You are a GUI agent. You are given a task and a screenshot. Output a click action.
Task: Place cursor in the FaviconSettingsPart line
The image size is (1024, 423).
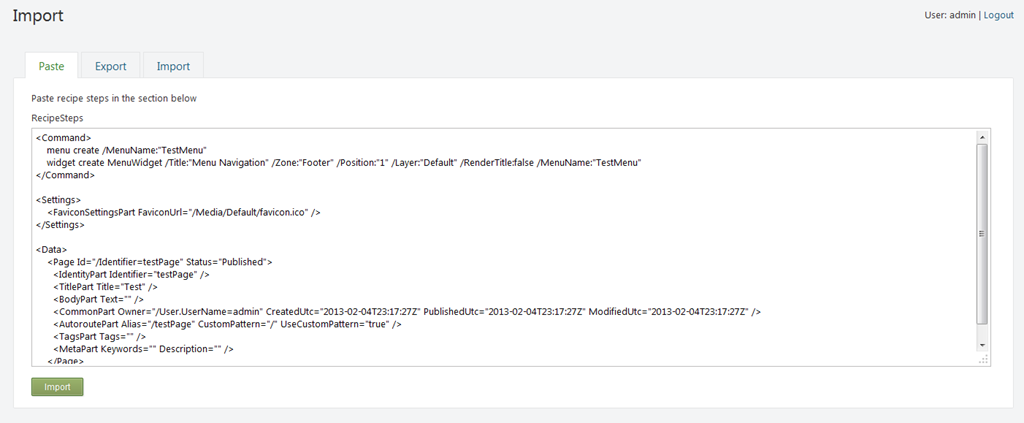pos(184,212)
